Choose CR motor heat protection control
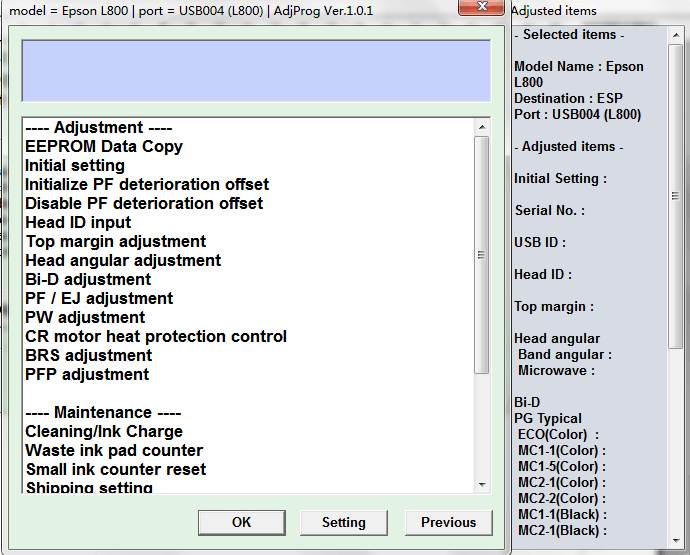This screenshot has width=690, height=555. click(156, 337)
